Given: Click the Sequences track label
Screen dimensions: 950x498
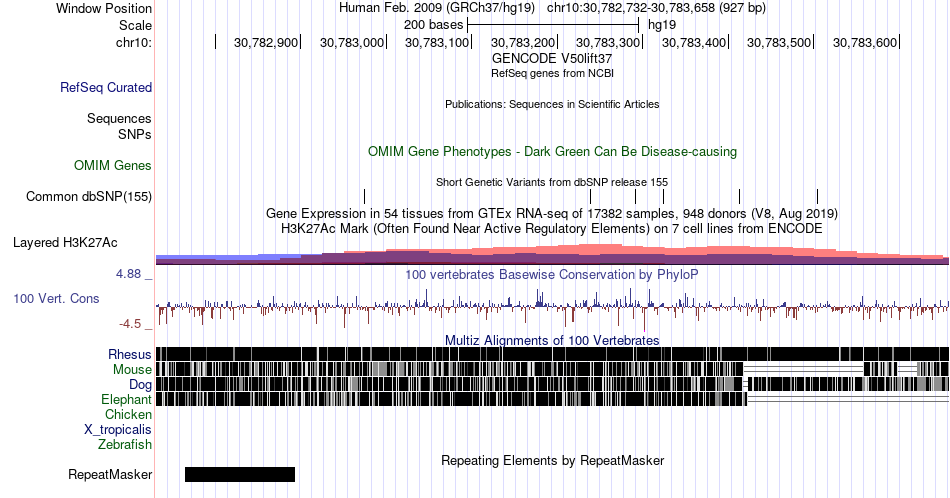Looking at the screenshot, I should click(x=119, y=118).
